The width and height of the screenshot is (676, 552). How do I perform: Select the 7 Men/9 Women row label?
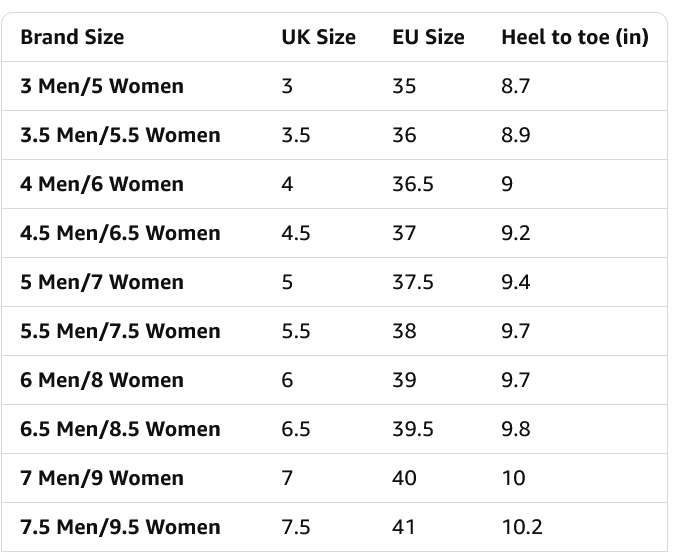(x=102, y=478)
